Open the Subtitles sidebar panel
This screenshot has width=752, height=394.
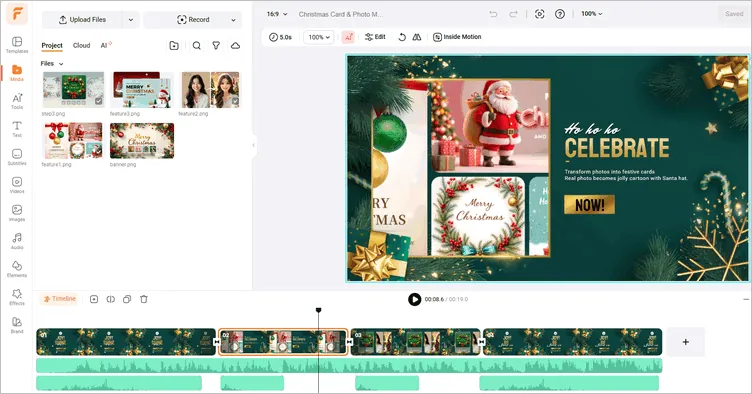point(17,157)
